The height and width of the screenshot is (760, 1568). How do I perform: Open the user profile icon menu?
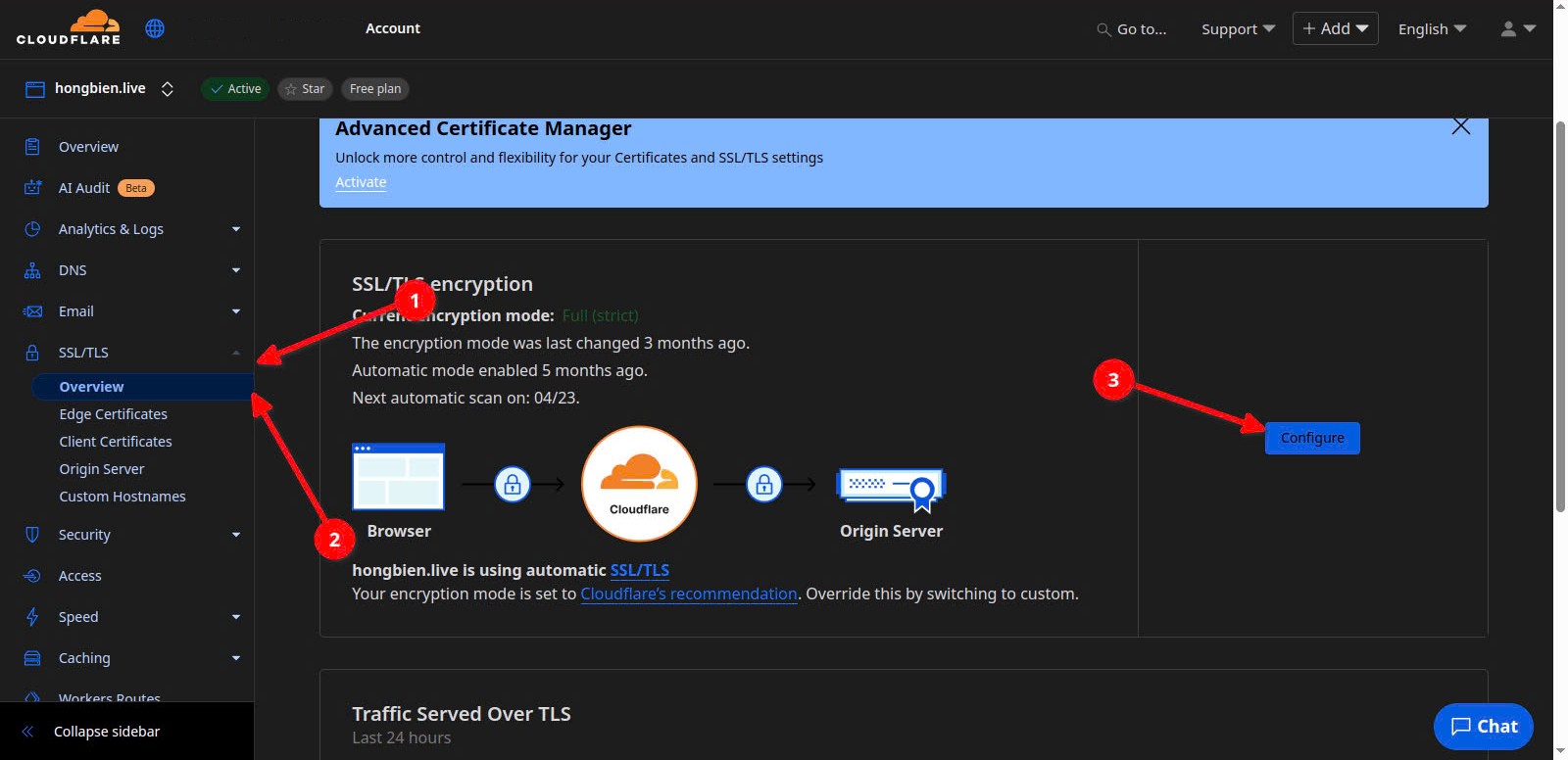click(1518, 28)
